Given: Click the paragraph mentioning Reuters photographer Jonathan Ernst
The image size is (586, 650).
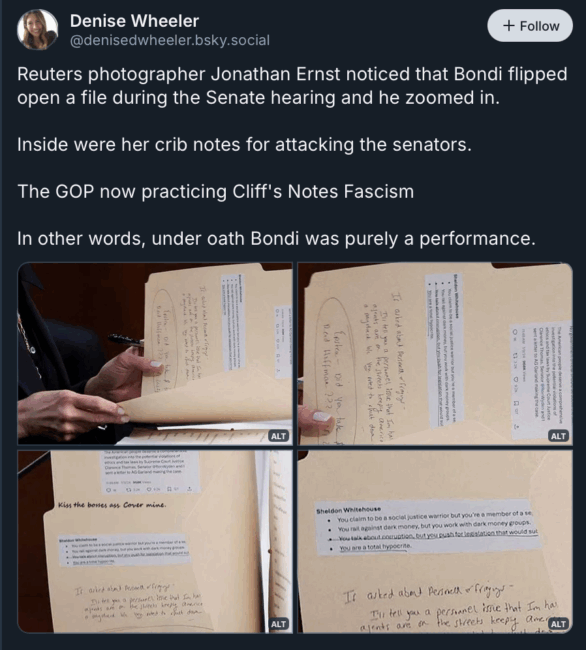Looking at the screenshot, I should click(292, 86).
